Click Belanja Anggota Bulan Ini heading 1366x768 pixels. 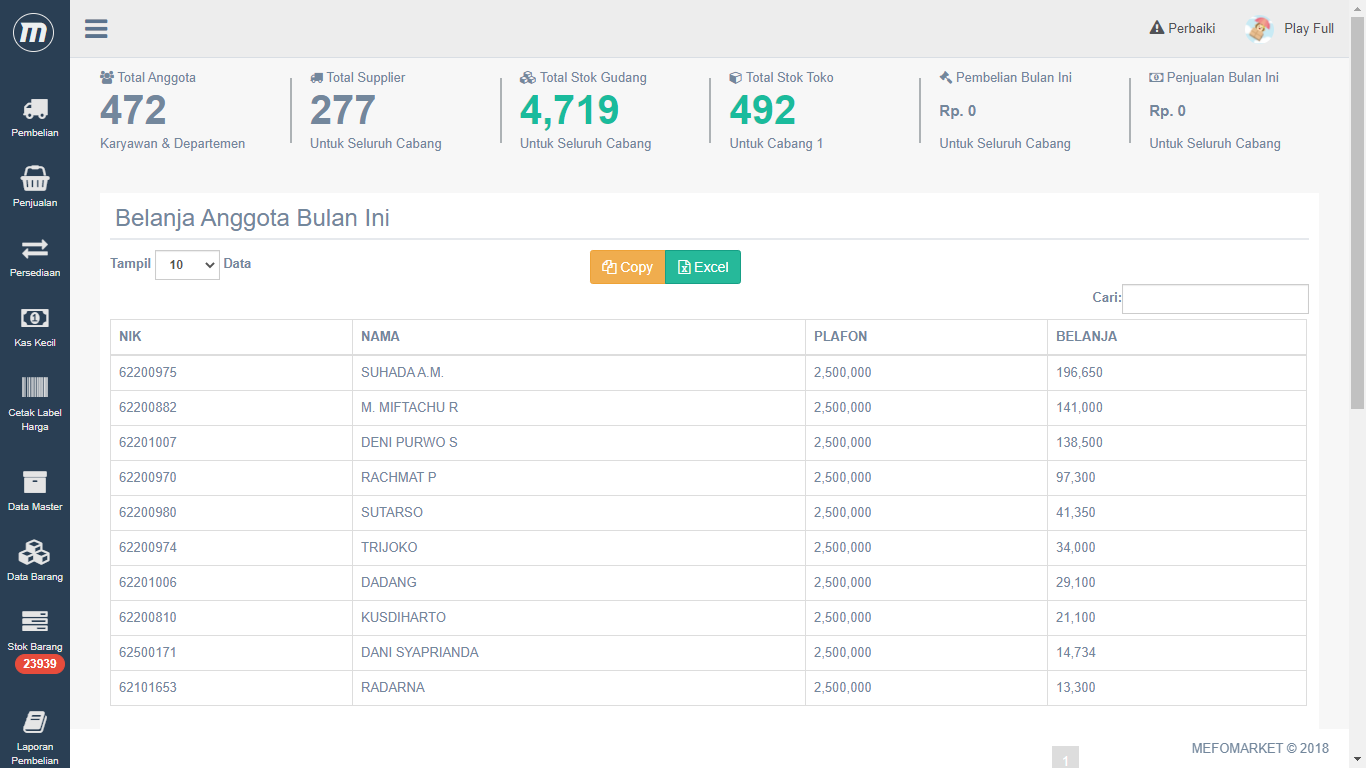click(x=252, y=218)
